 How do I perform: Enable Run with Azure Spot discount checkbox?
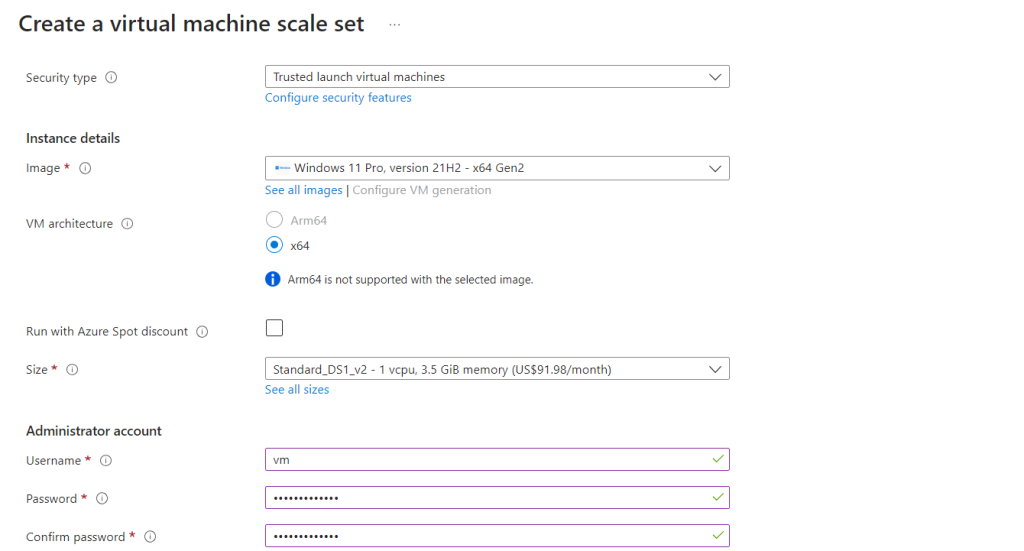click(x=274, y=328)
